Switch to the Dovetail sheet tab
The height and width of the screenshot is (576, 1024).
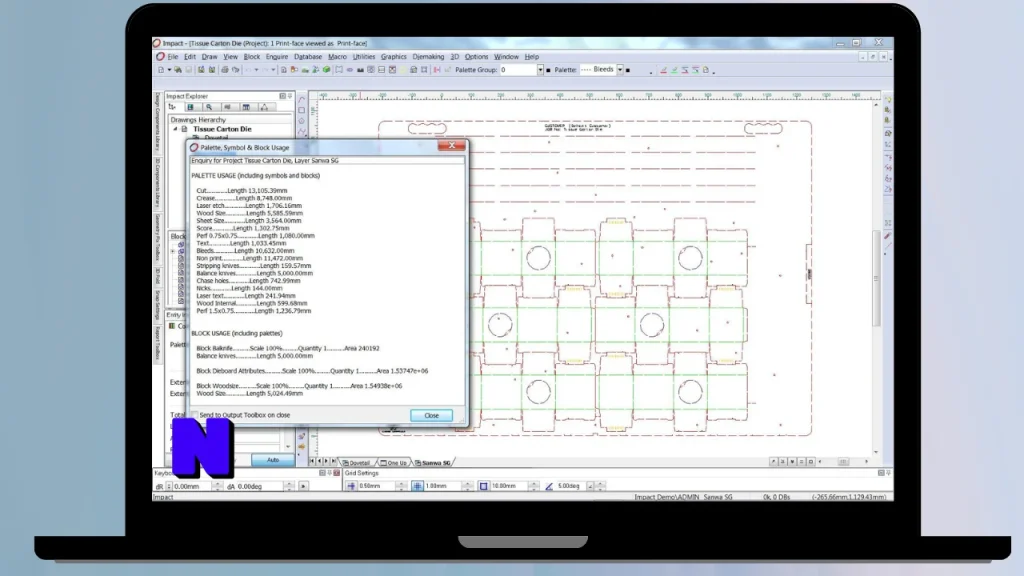point(357,462)
